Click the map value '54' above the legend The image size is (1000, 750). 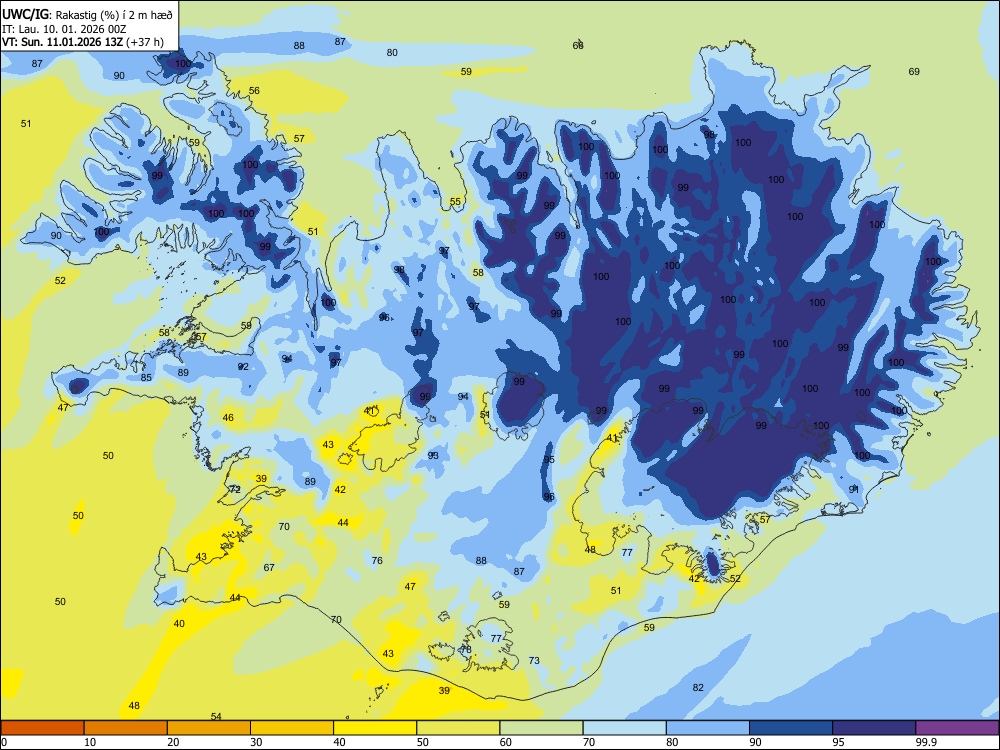pos(216,716)
